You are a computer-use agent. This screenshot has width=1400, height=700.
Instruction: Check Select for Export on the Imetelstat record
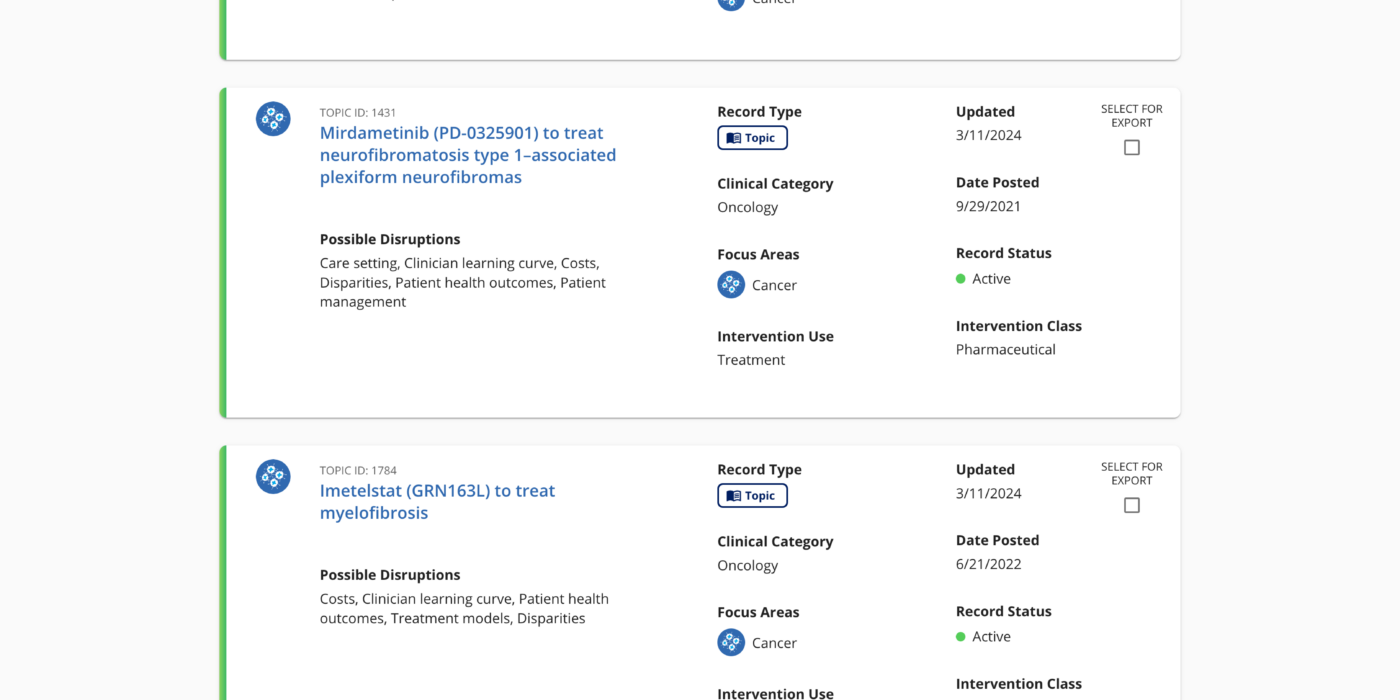coord(1131,505)
